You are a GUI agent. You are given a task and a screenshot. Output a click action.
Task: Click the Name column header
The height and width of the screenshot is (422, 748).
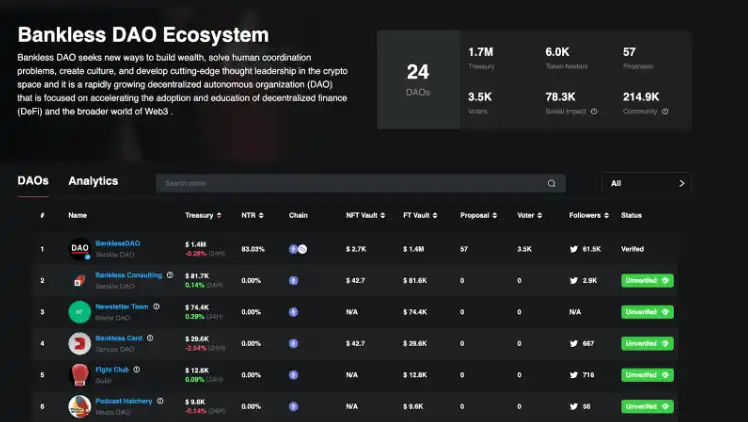(x=77, y=216)
